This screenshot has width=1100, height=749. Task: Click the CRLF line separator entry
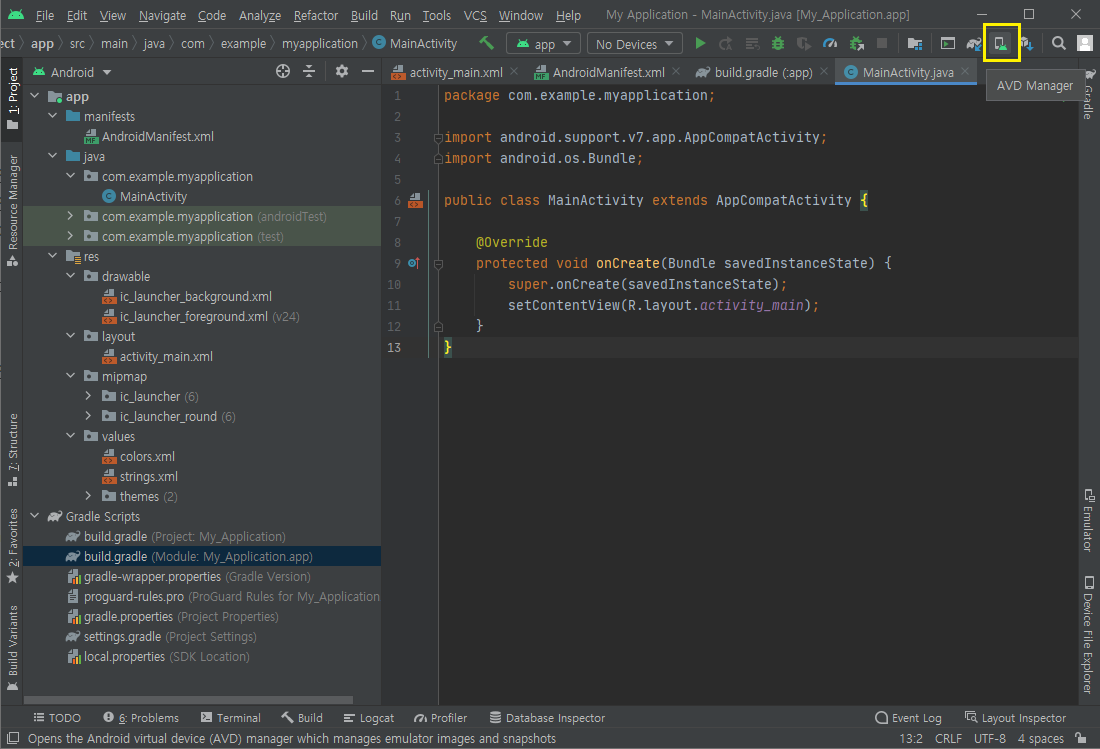click(948, 738)
